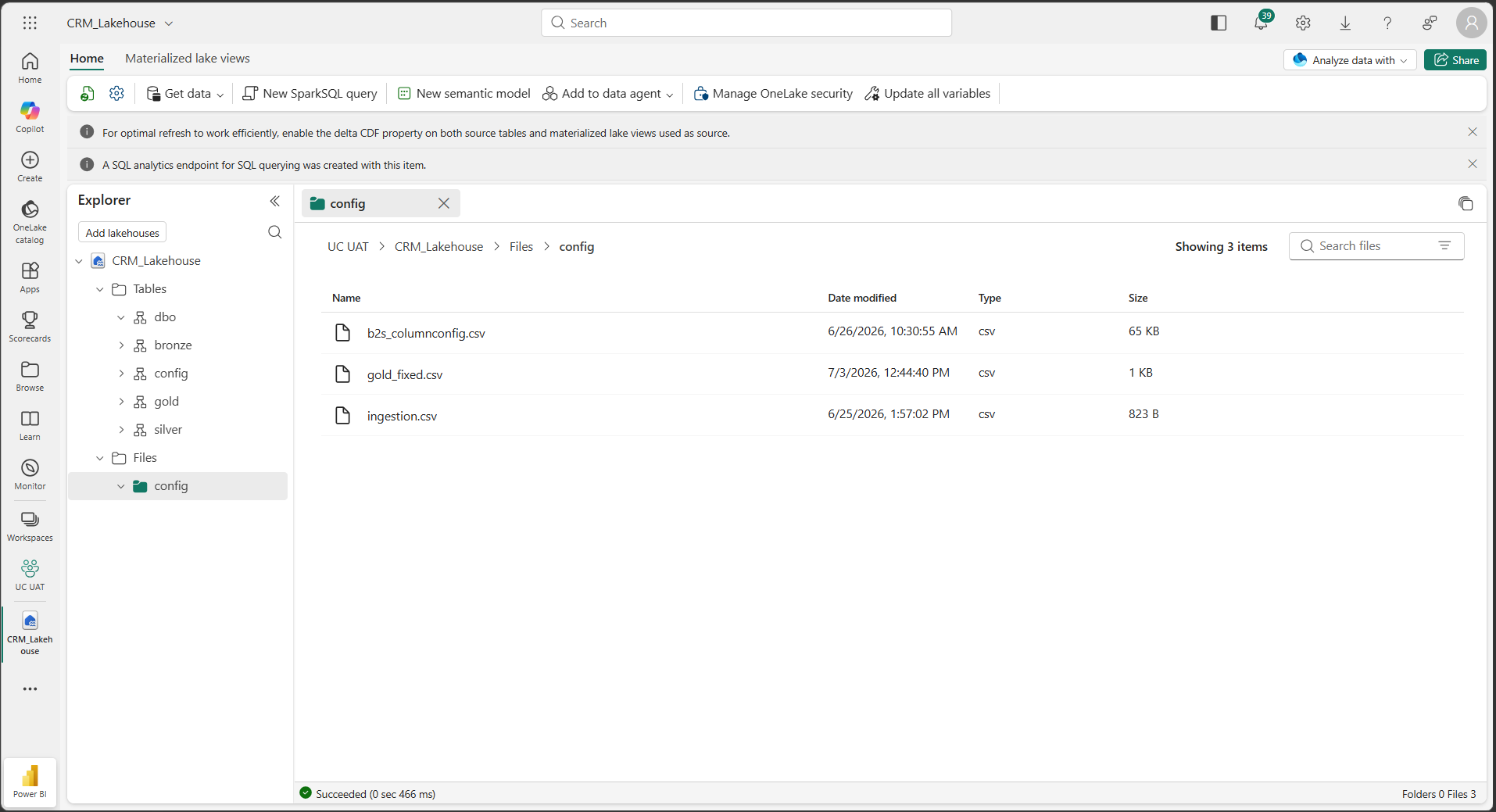The width and height of the screenshot is (1496, 812).
Task: Open Browse in left rail
Action: point(30,376)
